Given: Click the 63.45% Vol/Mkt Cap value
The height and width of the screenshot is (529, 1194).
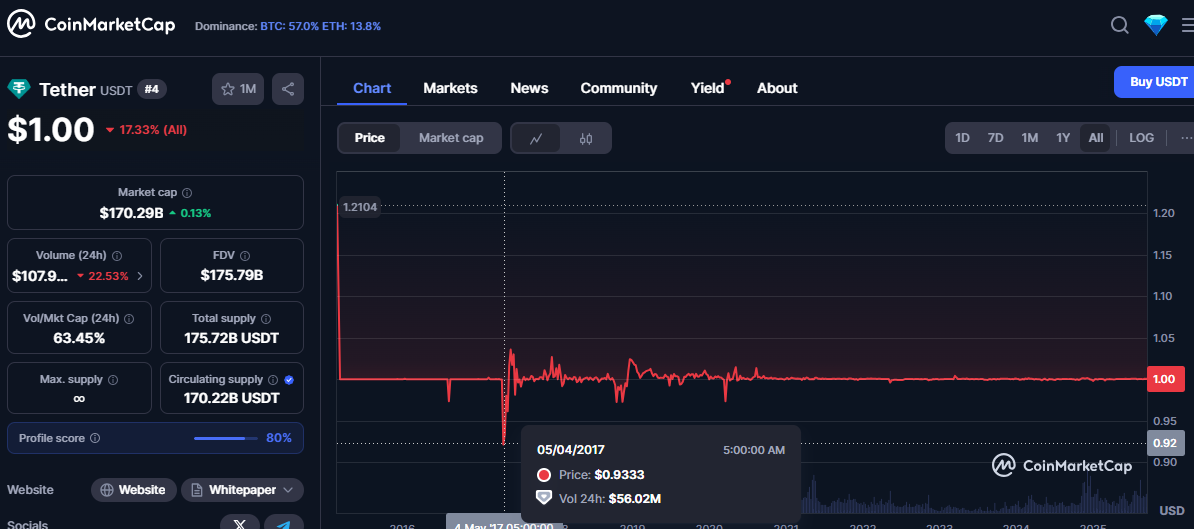Looking at the screenshot, I should click(79, 338).
